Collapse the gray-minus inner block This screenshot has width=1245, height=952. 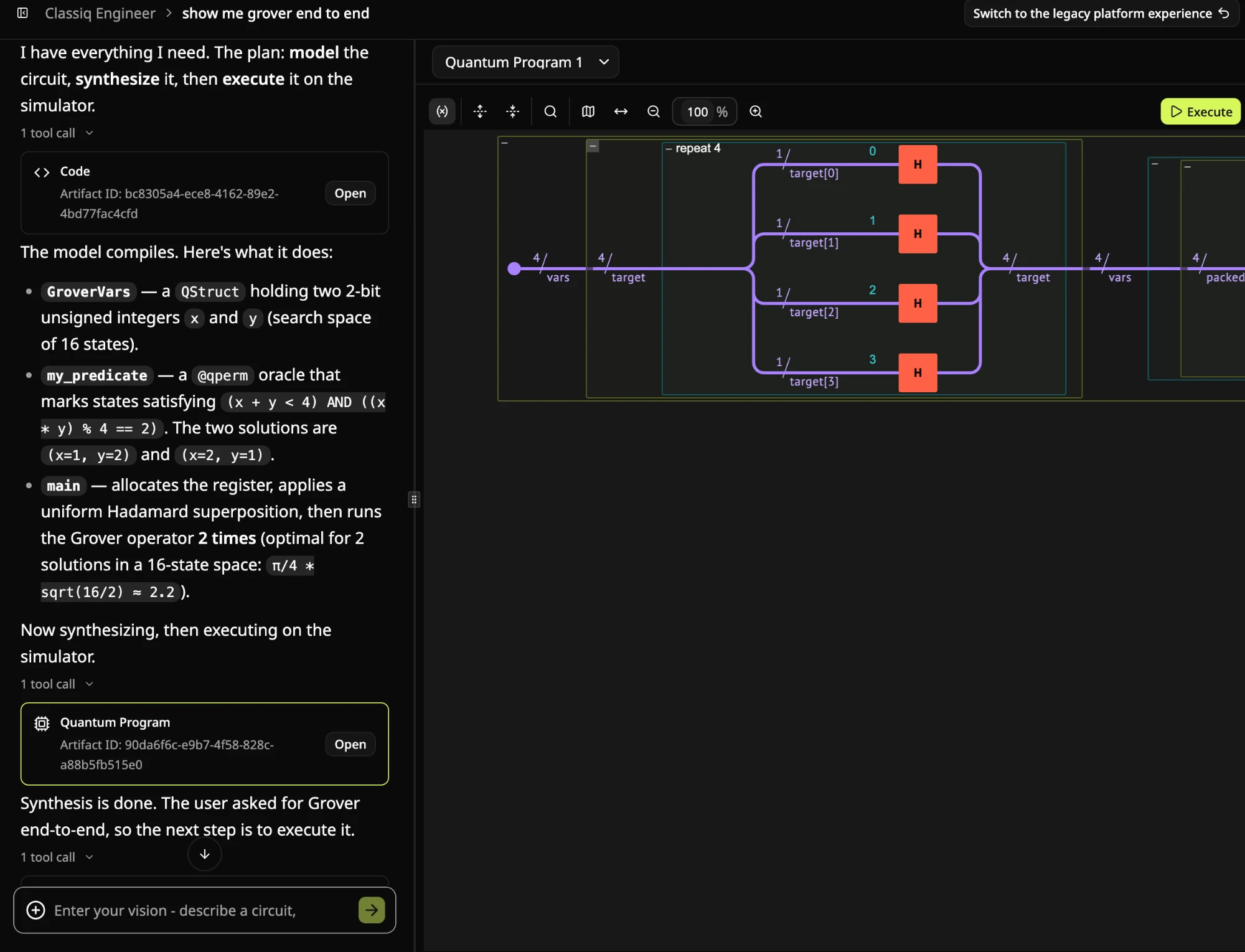tap(593, 146)
